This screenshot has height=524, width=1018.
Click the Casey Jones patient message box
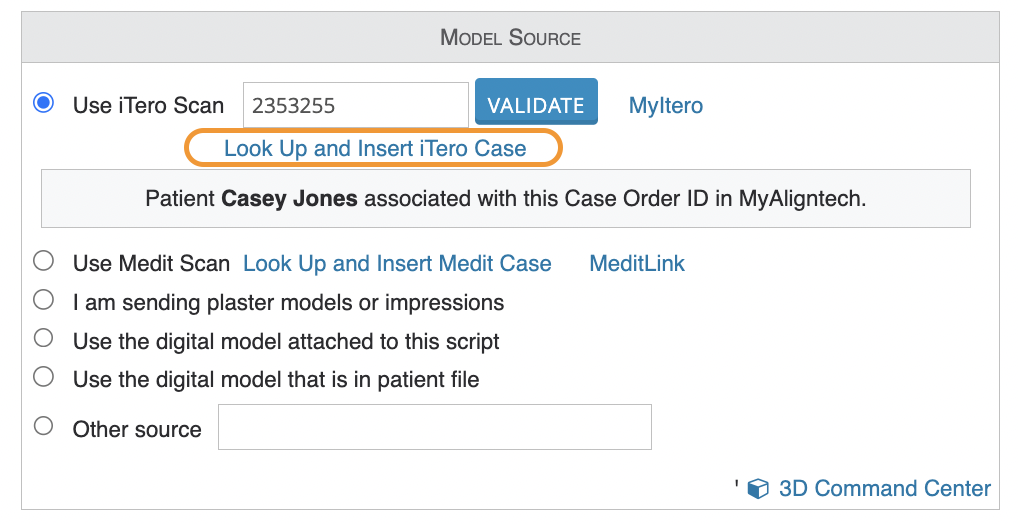point(506,199)
